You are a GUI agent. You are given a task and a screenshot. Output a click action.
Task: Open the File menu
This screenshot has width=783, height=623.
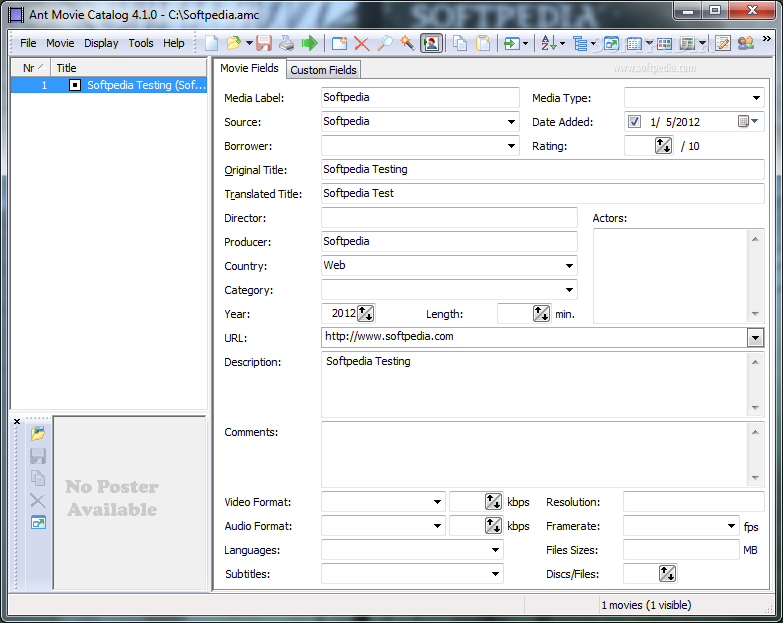28,43
